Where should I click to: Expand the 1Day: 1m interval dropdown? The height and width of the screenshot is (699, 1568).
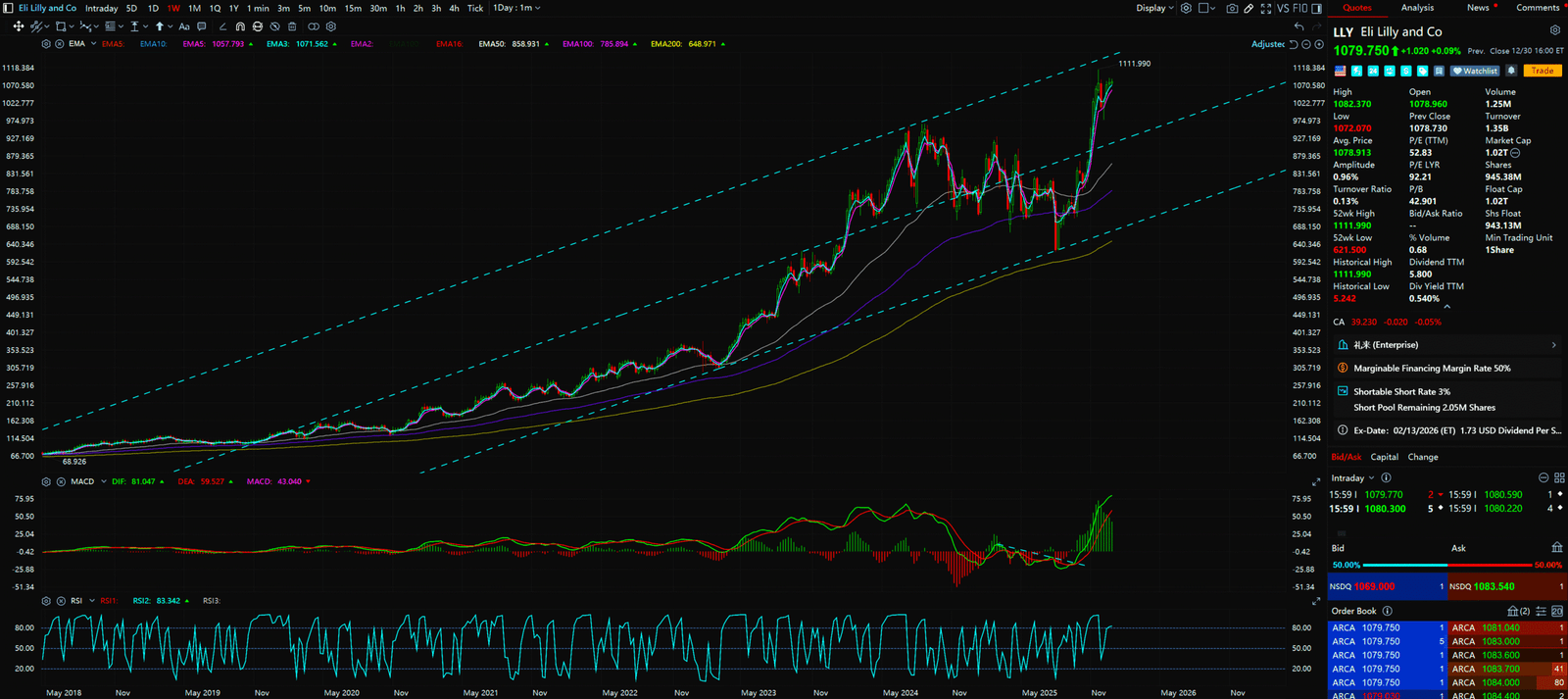516,8
